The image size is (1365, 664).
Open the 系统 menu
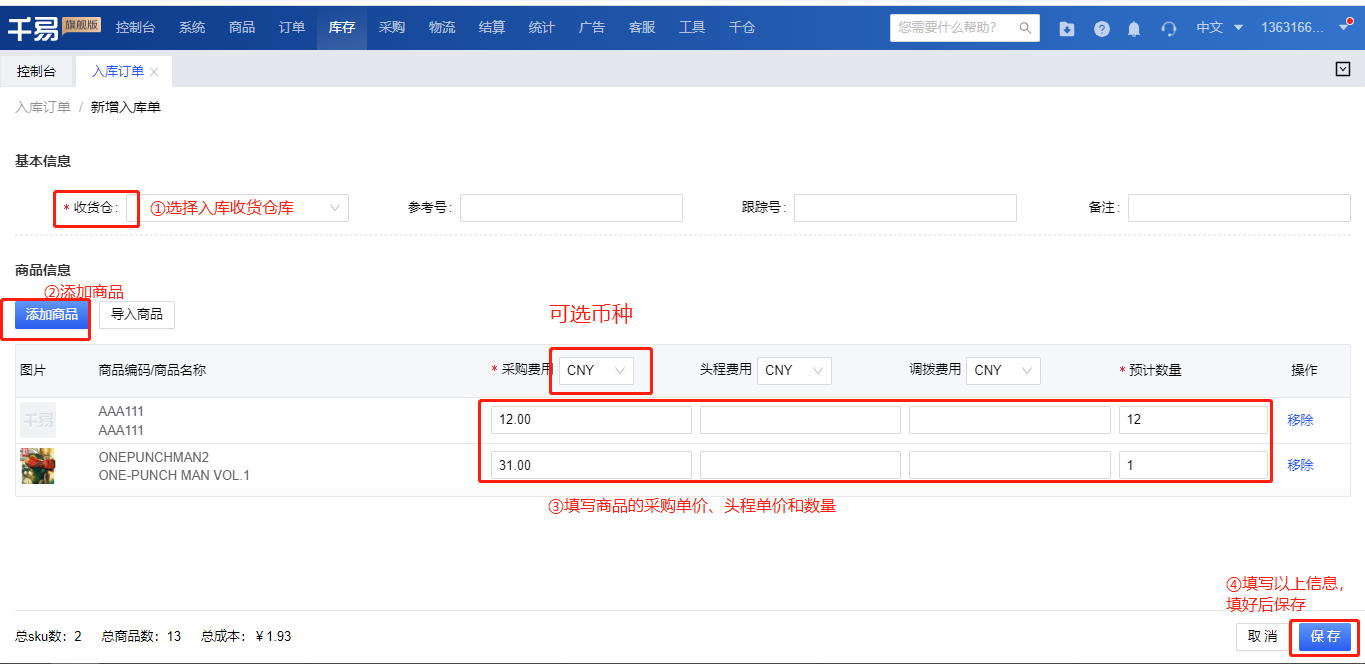192,28
